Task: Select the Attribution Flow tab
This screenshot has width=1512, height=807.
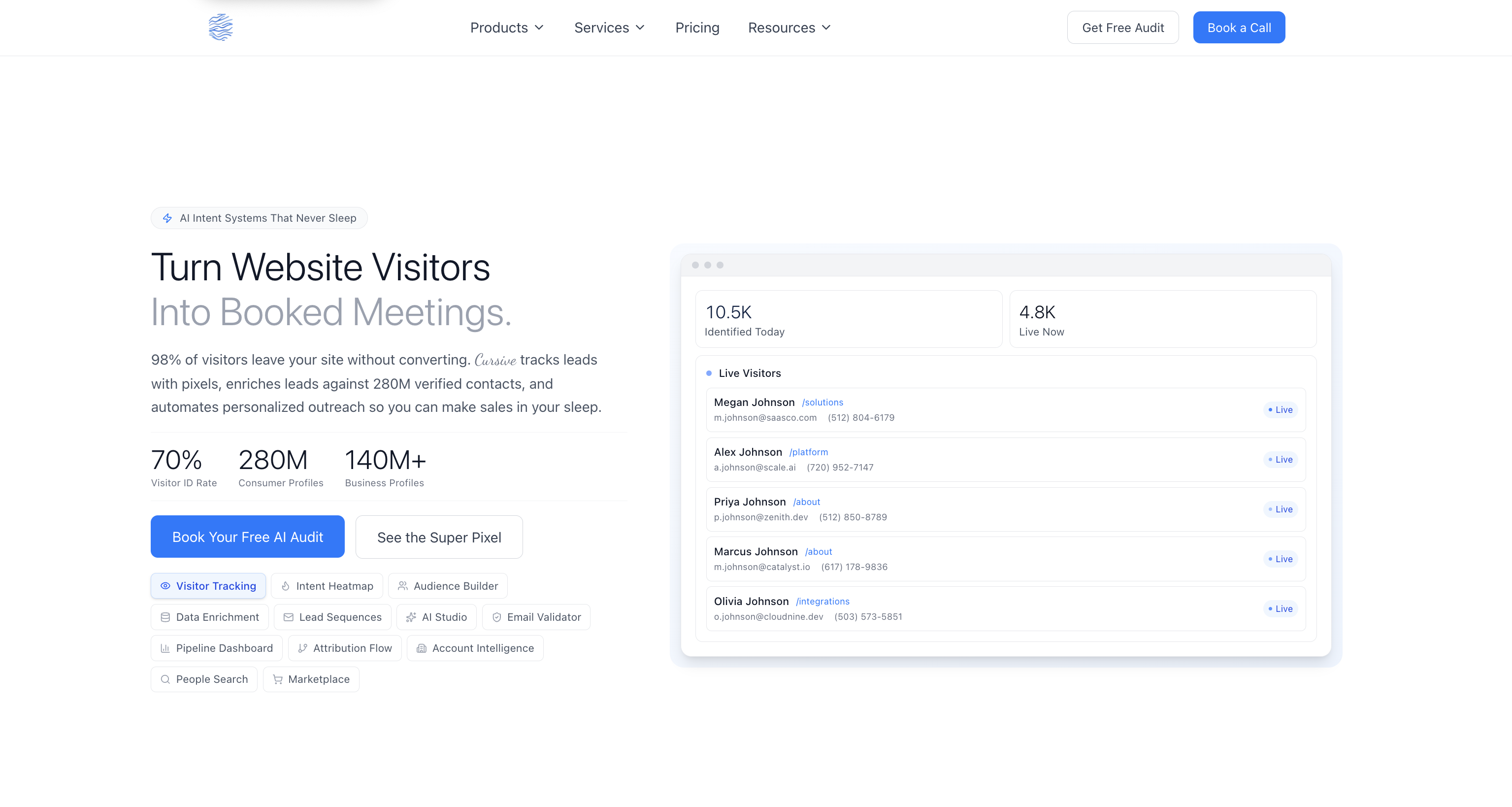Action: tap(345, 648)
